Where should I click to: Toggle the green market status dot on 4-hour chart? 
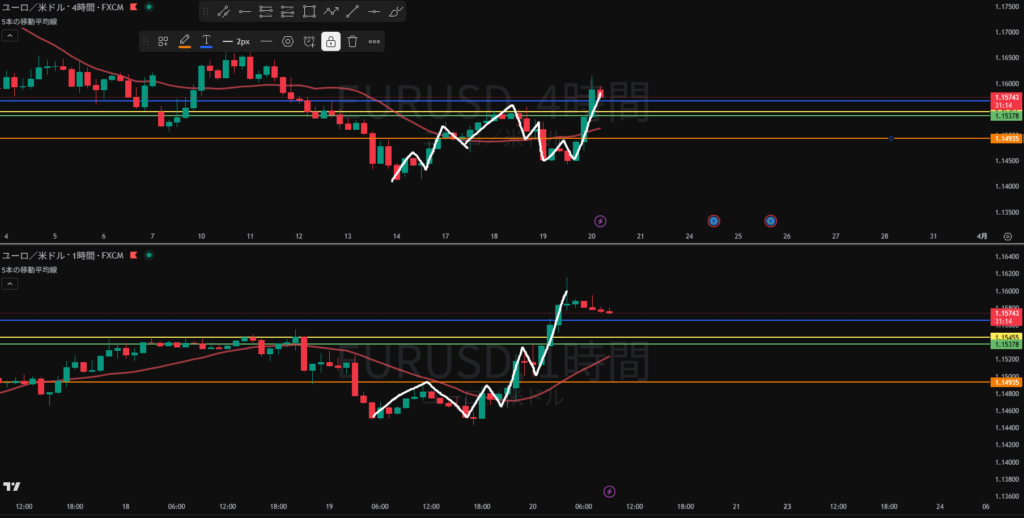point(150,7)
